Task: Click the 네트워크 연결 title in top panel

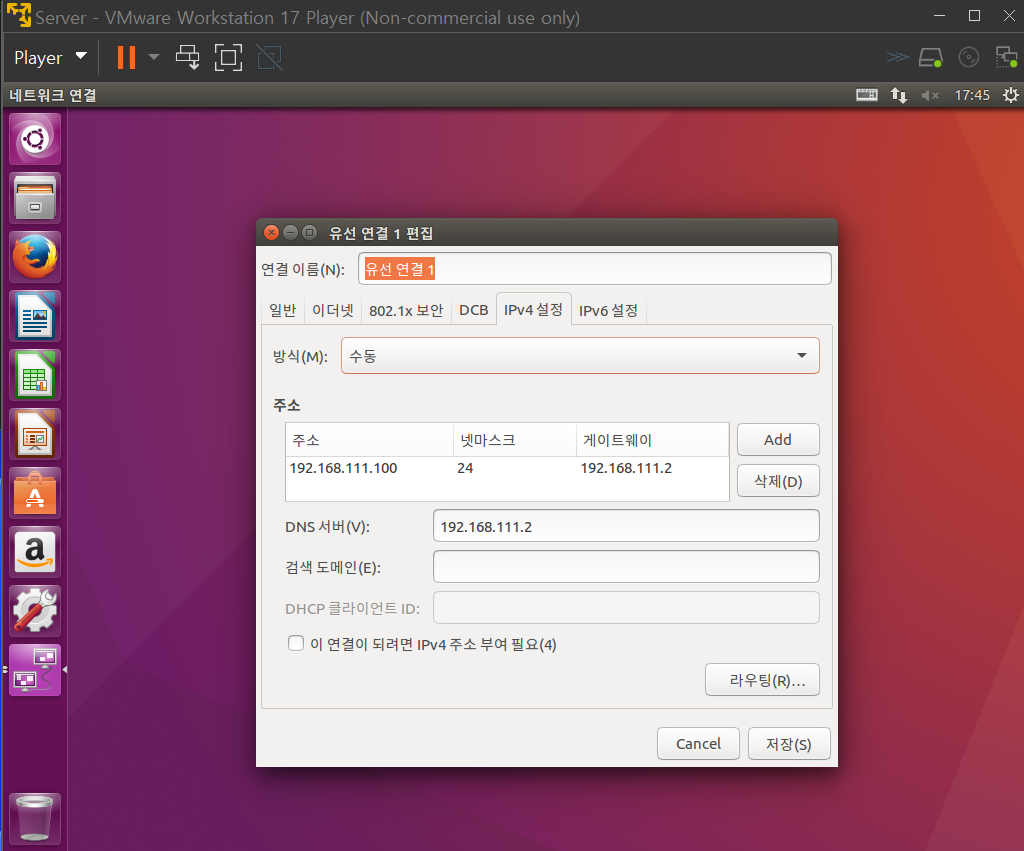Action: point(53,95)
